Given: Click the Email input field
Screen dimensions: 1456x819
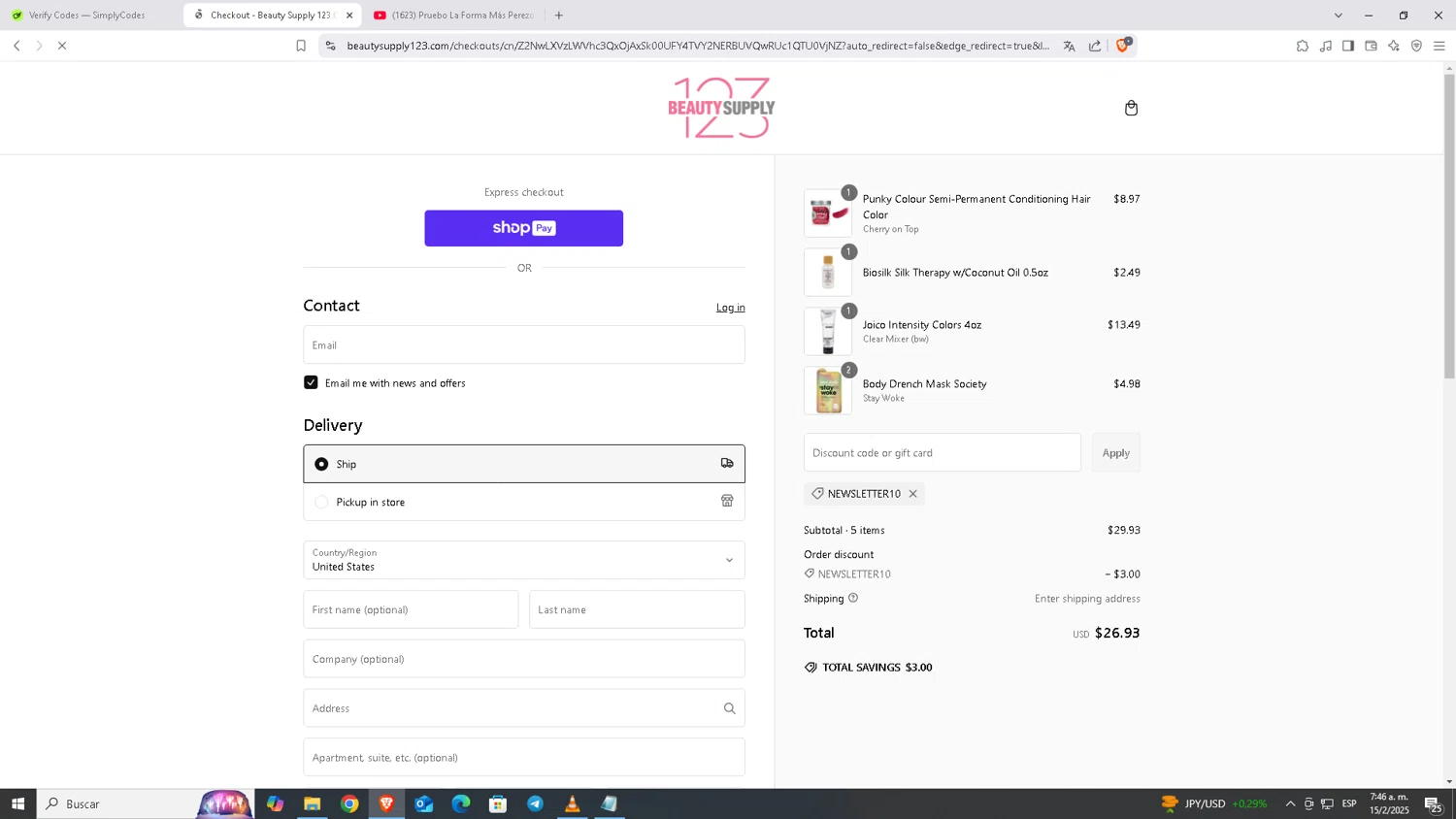Looking at the screenshot, I should (x=524, y=344).
